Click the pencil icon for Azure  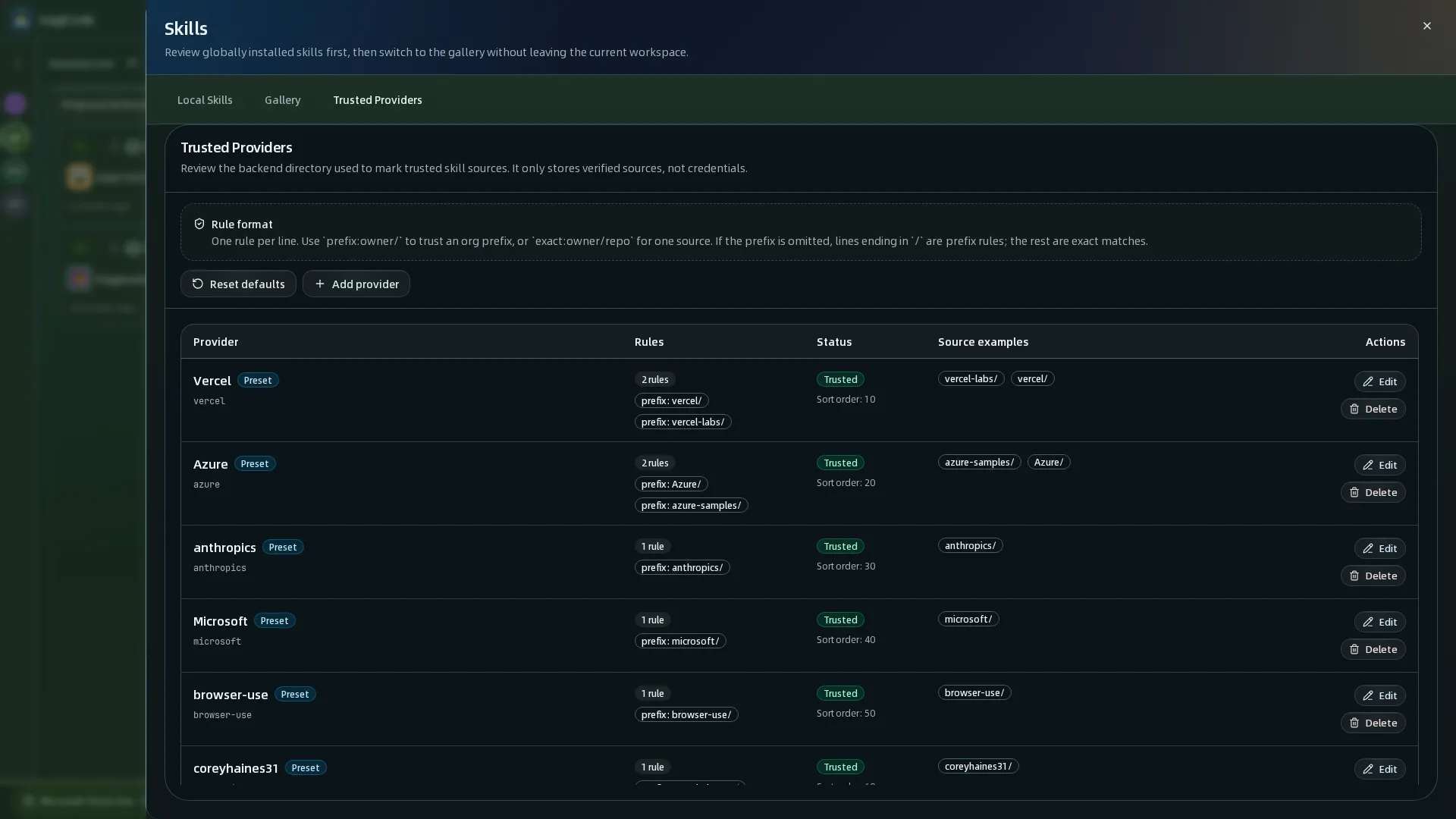[1368, 465]
